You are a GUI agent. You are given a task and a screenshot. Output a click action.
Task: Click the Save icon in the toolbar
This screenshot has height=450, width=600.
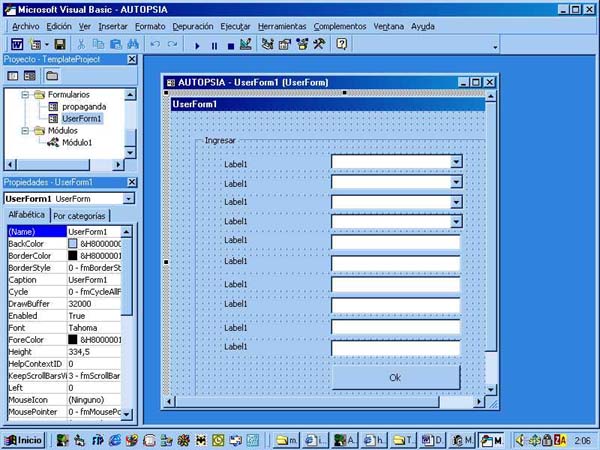click(x=60, y=45)
